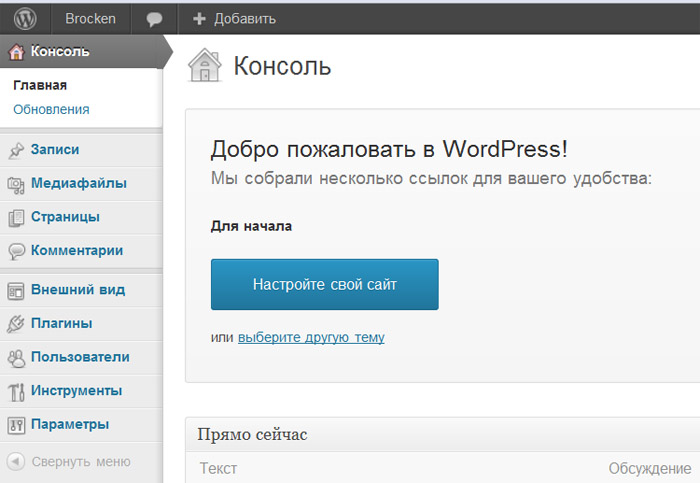The width and height of the screenshot is (700, 483).
Task: Open the Медиафайлы menu
Action: [81, 184]
